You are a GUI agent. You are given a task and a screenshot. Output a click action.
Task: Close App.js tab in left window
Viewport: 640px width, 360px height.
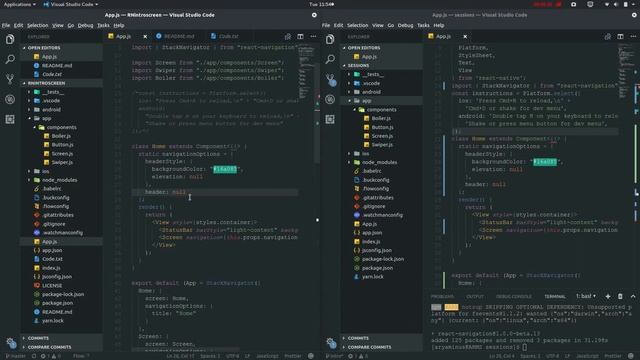point(145,36)
